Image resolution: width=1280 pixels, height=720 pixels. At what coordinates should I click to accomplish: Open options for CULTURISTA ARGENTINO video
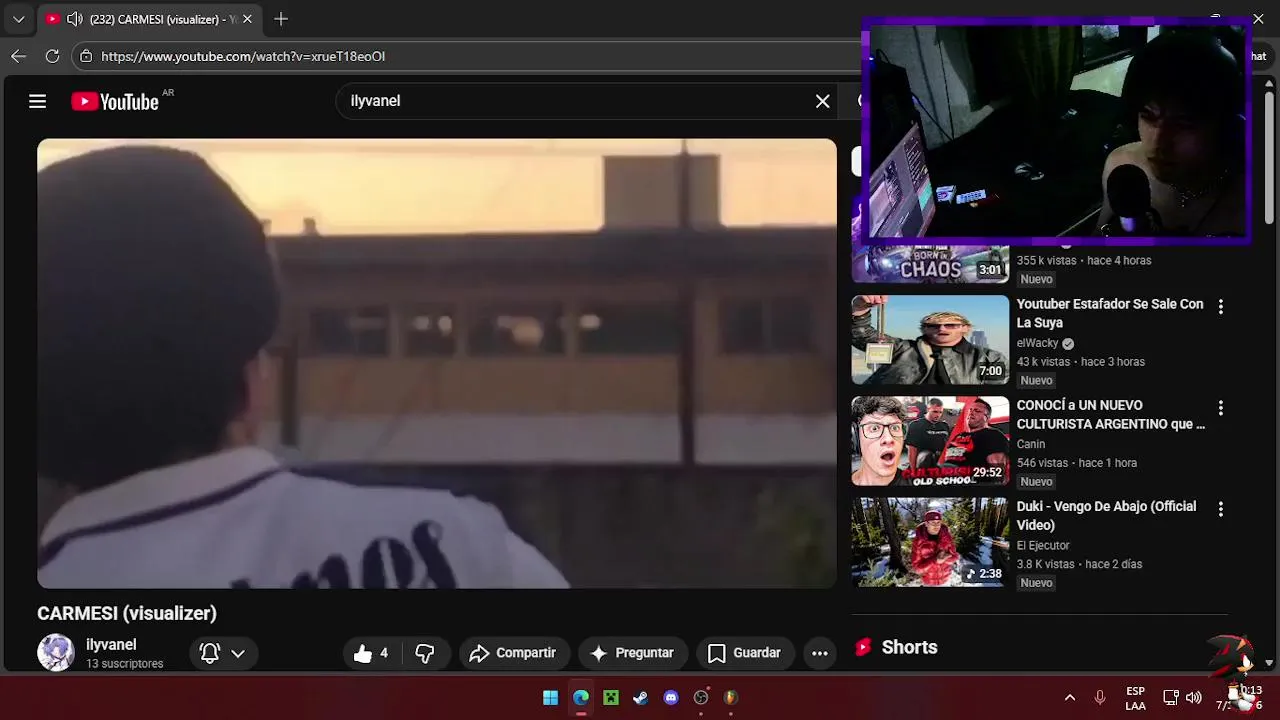point(1220,408)
